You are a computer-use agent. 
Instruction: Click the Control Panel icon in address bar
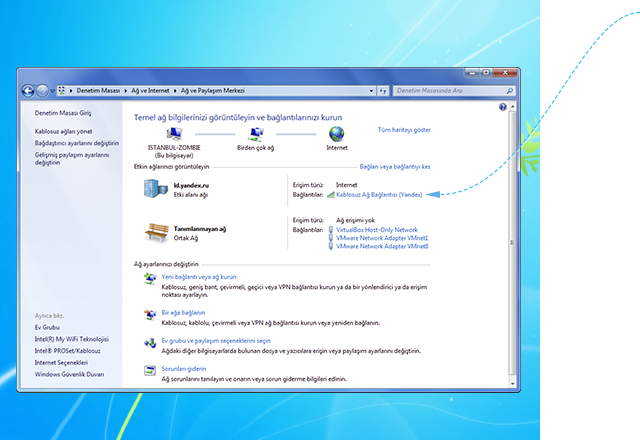pyautogui.click(x=61, y=91)
